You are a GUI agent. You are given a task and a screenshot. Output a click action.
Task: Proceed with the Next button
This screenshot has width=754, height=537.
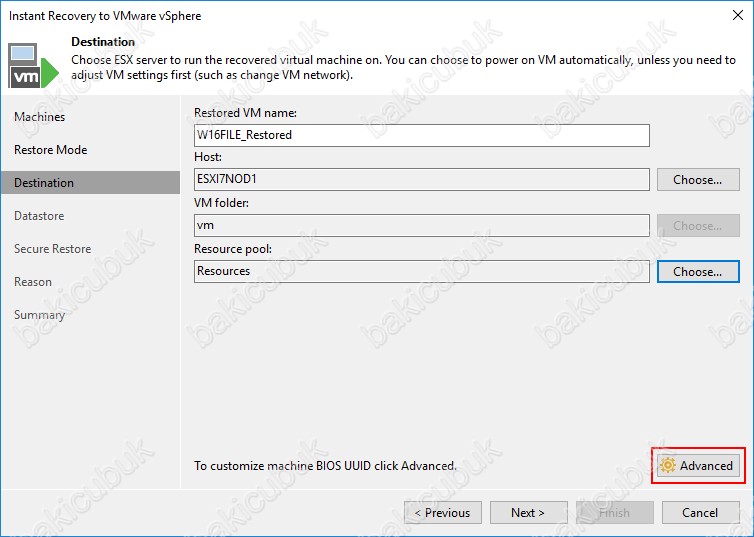(528, 512)
